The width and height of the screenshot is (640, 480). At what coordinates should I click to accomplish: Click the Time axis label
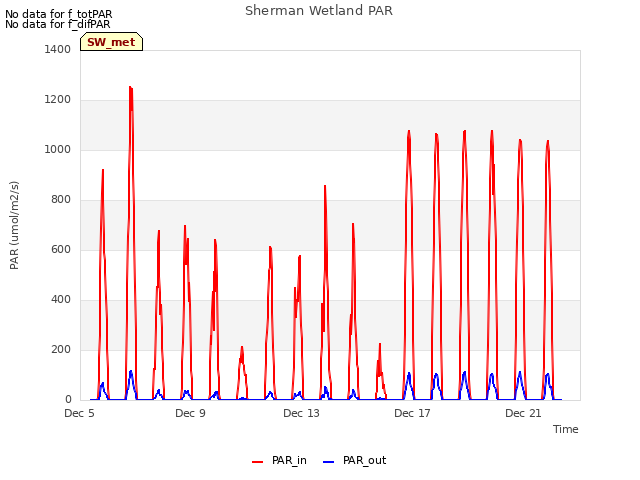click(x=565, y=429)
